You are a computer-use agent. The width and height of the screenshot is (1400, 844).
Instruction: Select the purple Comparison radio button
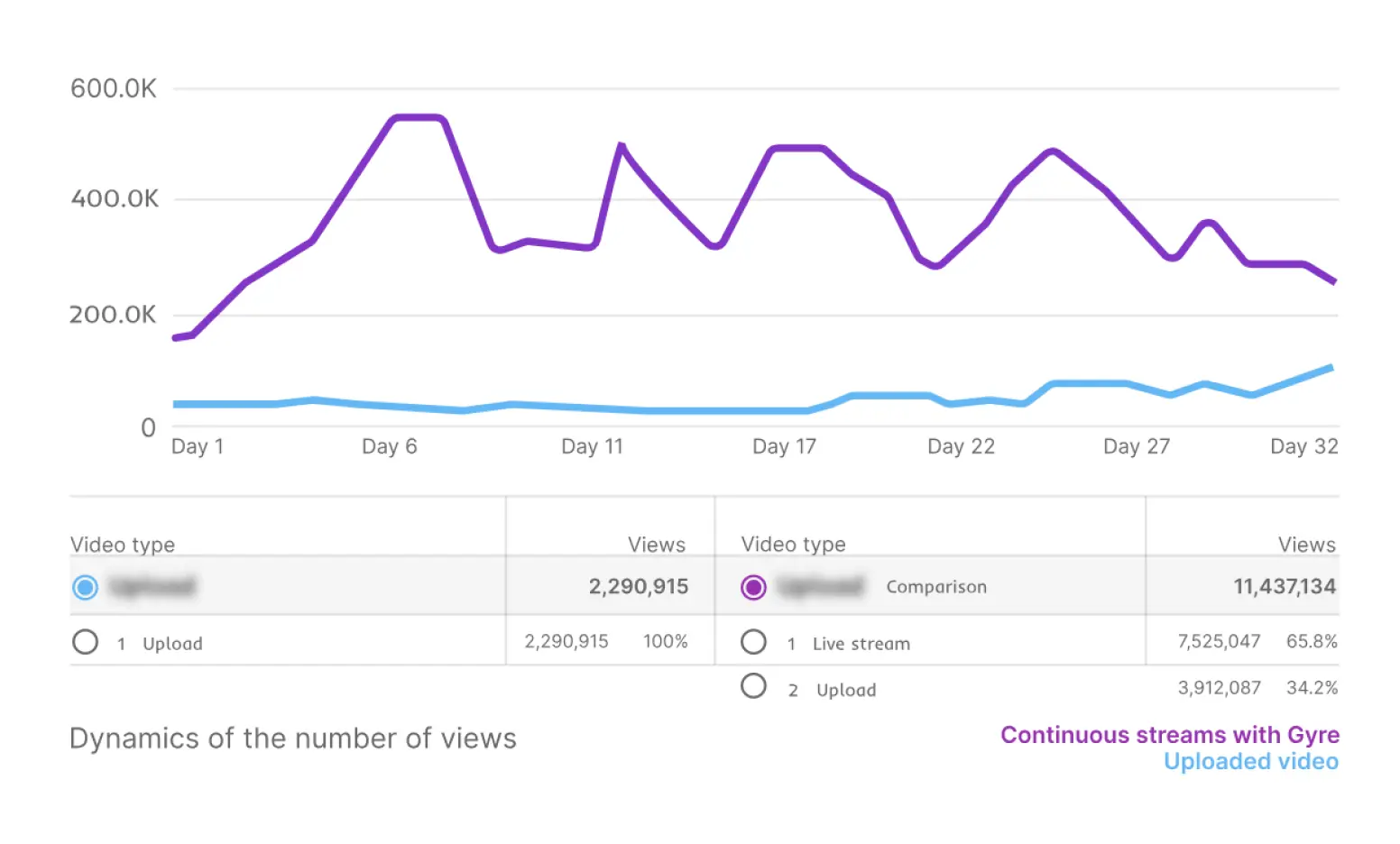pos(753,588)
